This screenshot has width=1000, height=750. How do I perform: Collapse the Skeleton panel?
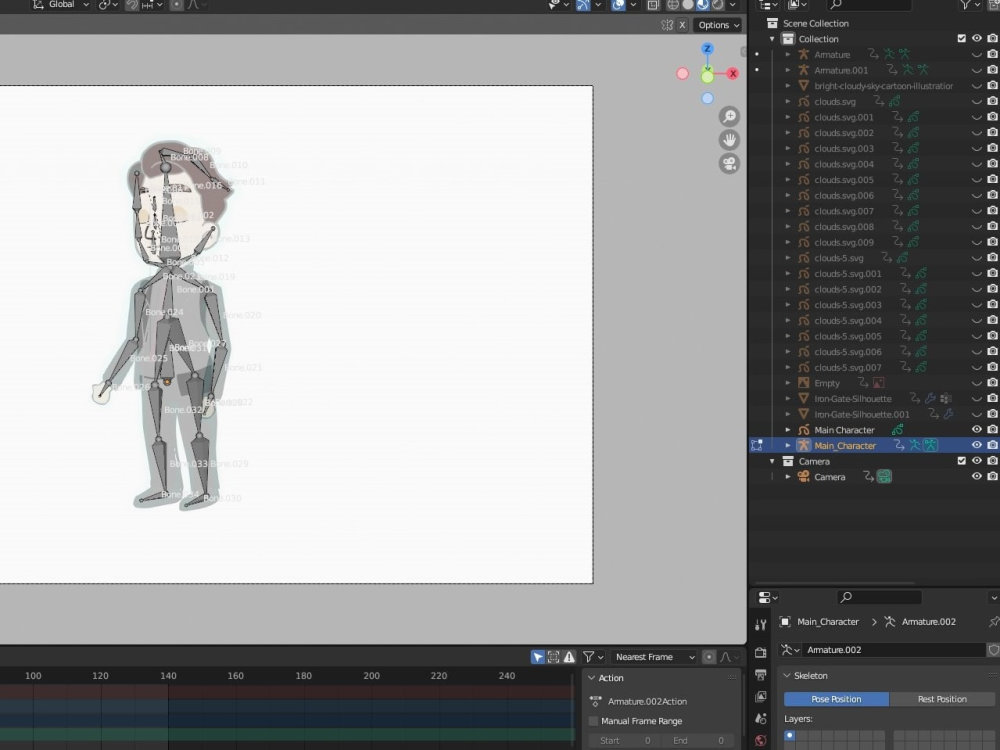click(787, 675)
